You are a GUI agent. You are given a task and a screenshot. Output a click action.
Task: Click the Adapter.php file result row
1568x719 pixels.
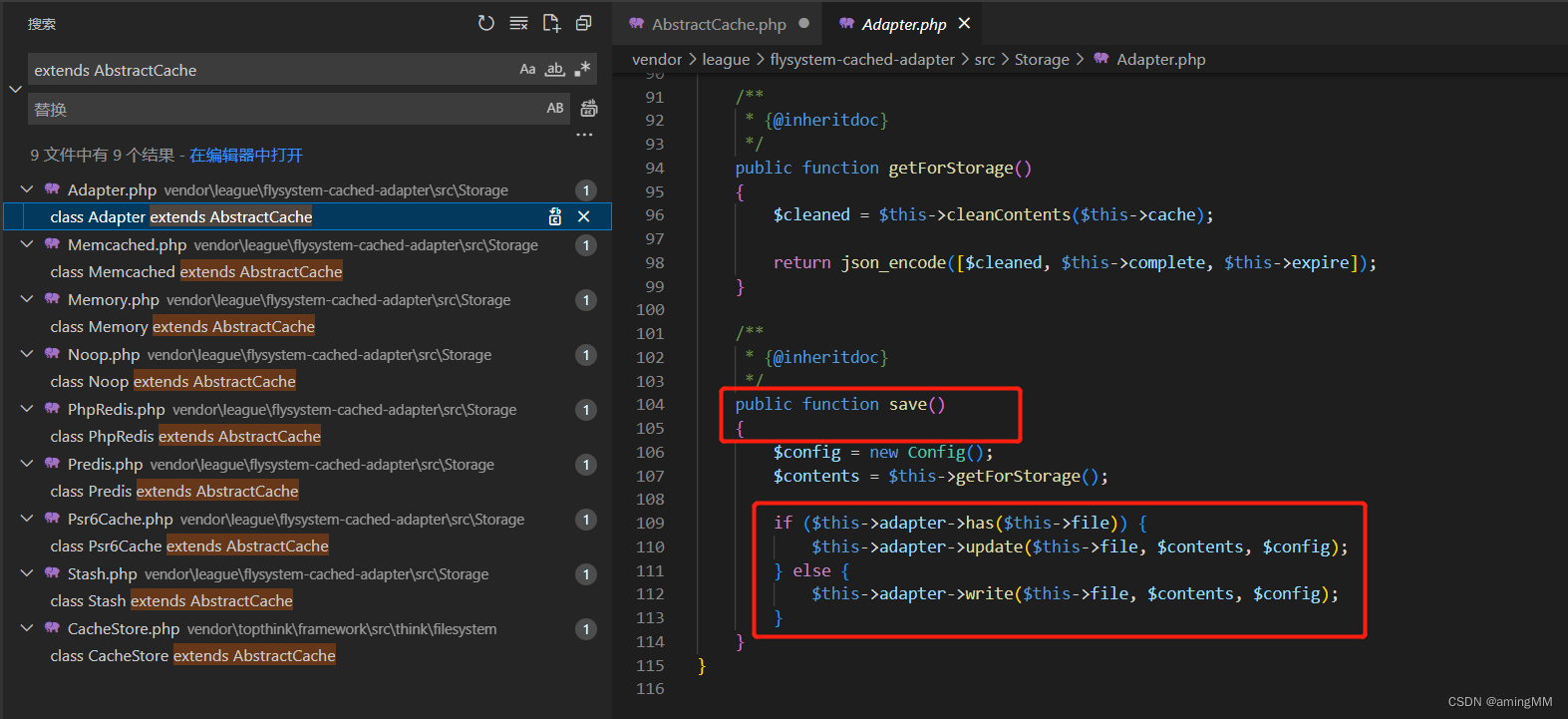[308, 189]
